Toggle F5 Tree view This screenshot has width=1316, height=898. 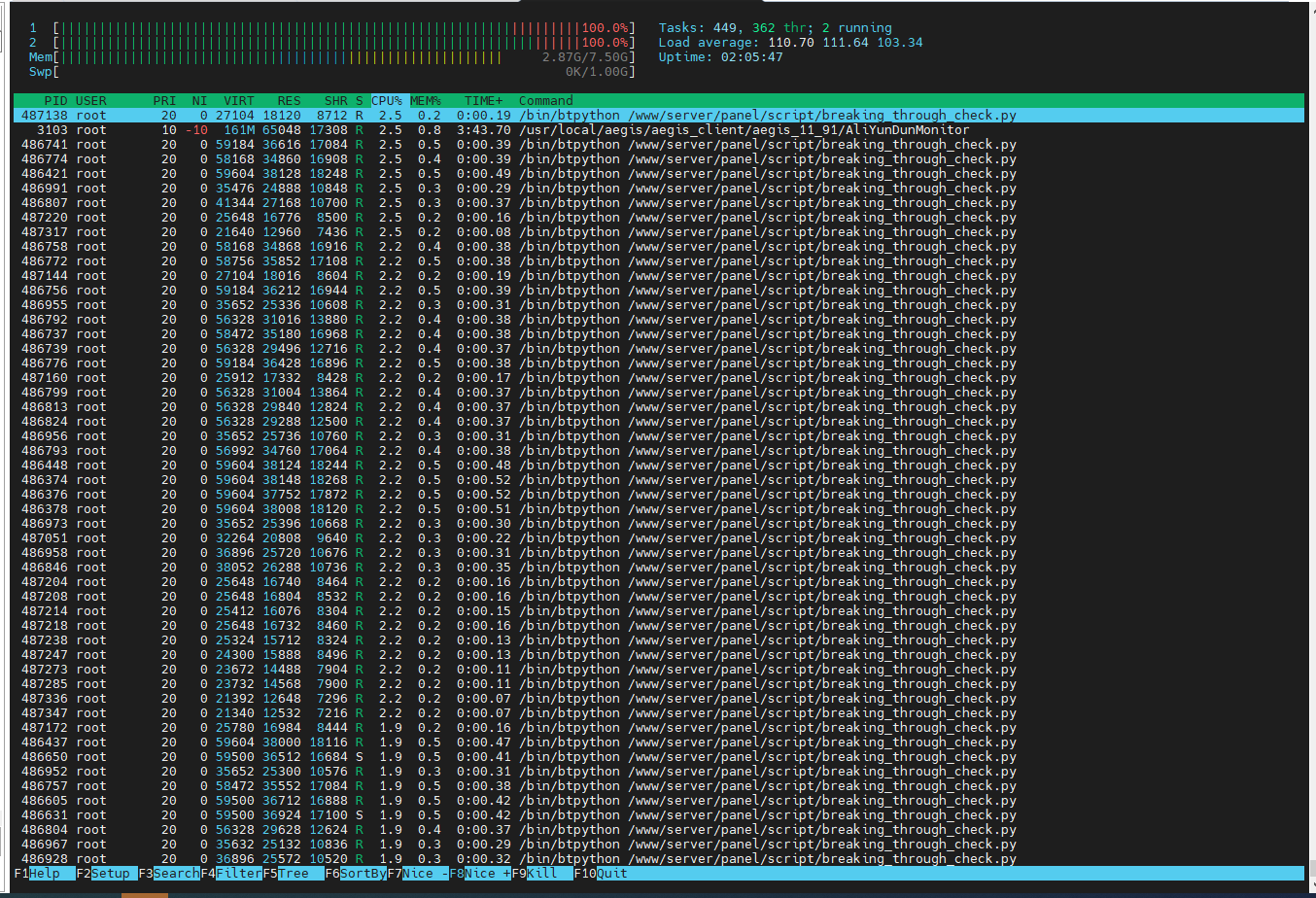pyautogui.click(x=293, y=873)
